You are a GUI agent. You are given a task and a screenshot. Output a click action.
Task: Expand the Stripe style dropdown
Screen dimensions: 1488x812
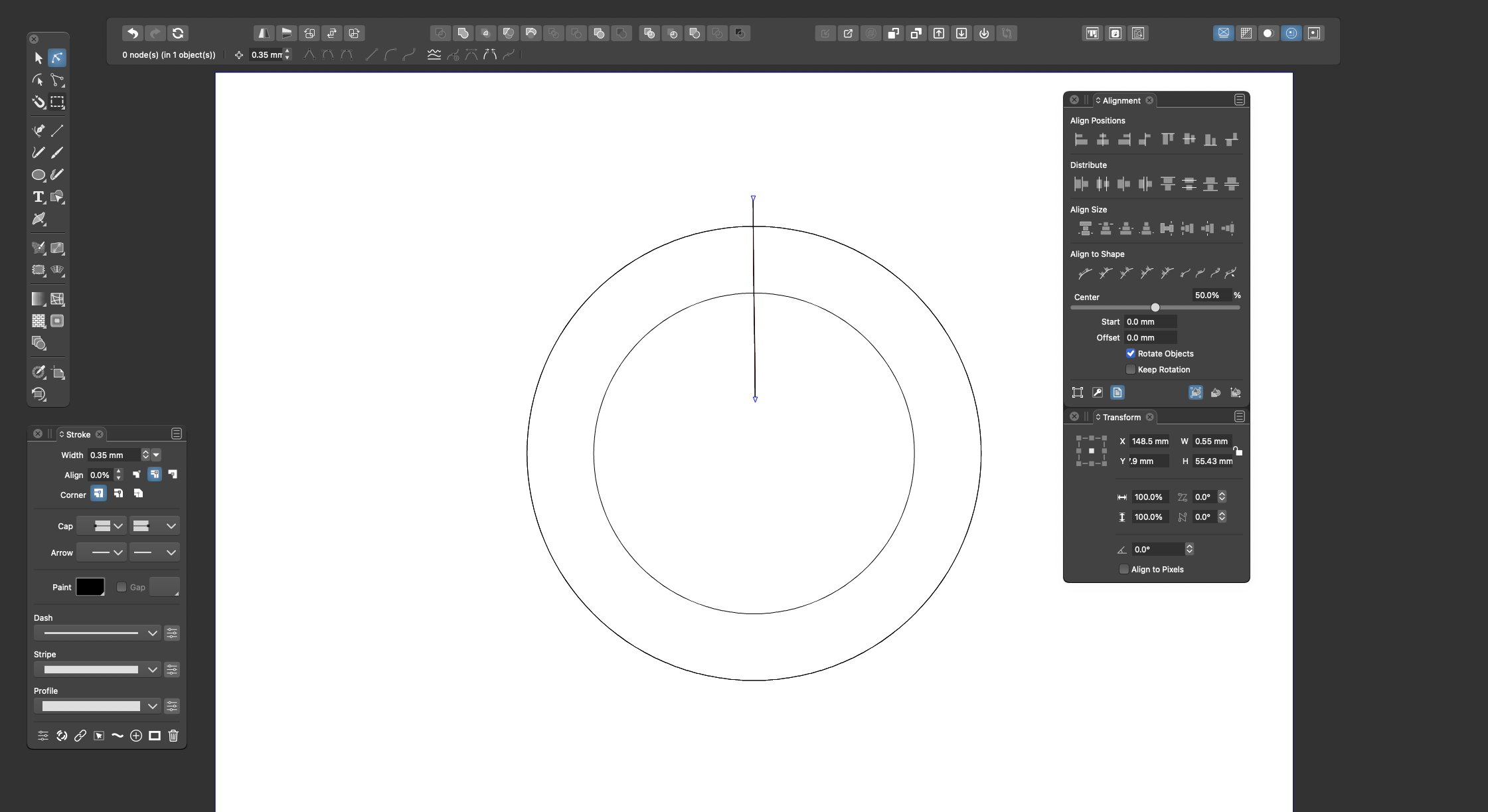pyautogui.click(x=151, y=670)
